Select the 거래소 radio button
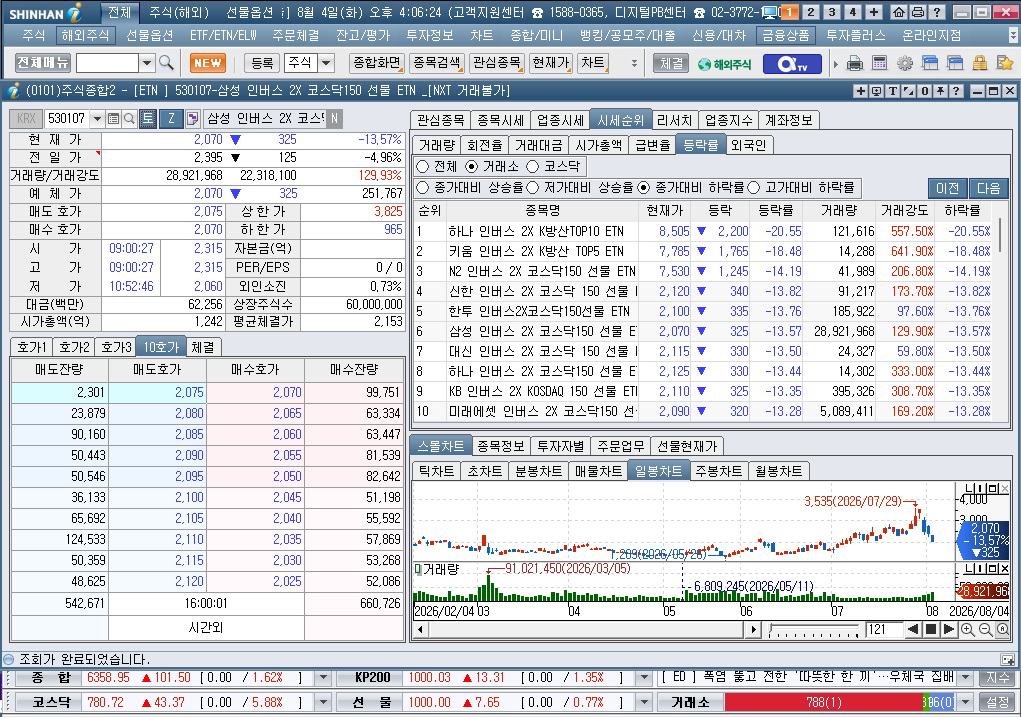Viewport: 1021px width, 717px height. point(471,167)
